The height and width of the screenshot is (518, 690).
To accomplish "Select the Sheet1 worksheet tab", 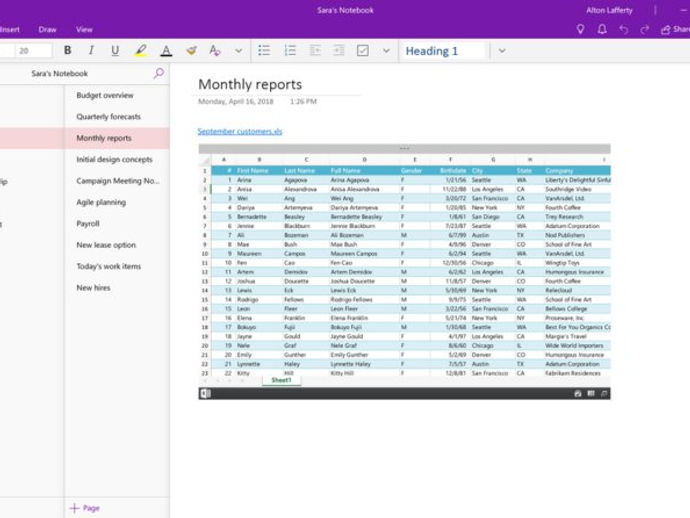I will pos(281,380).
